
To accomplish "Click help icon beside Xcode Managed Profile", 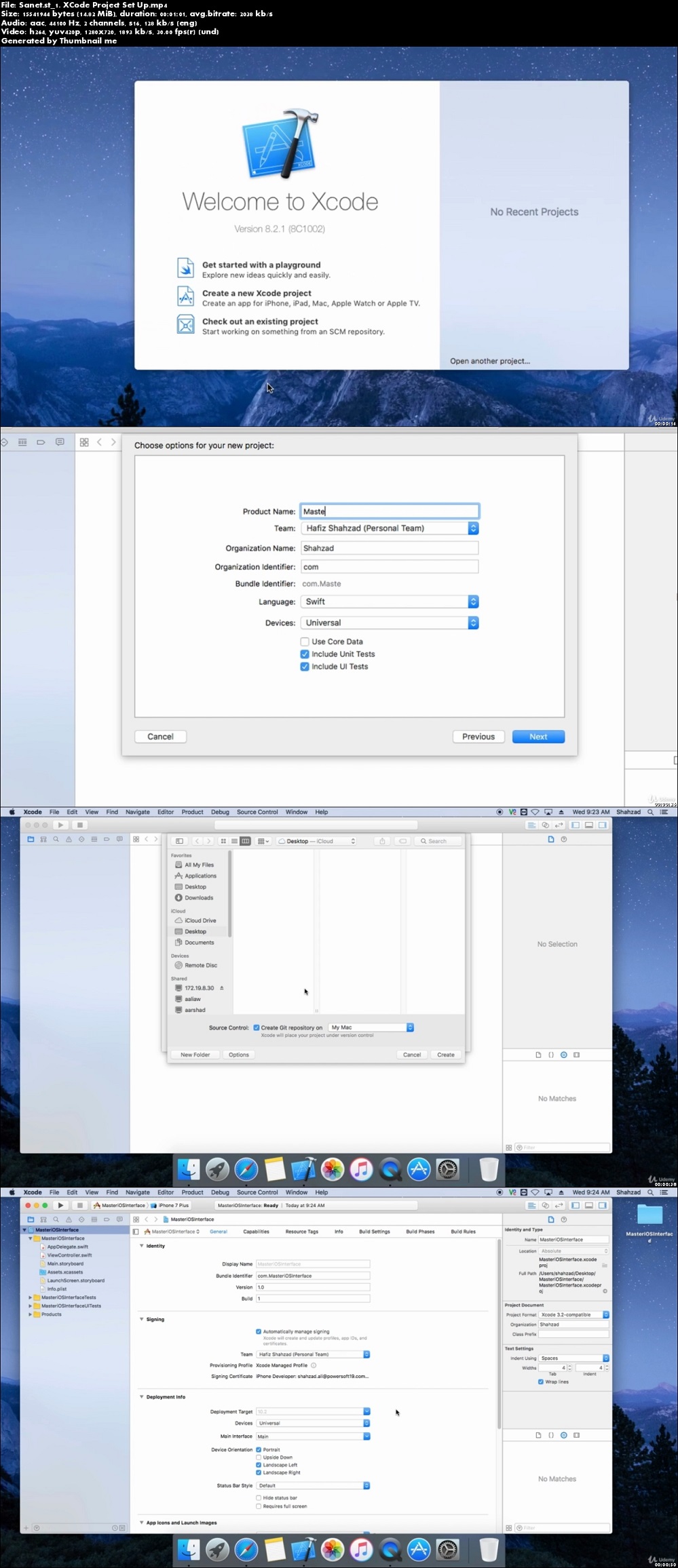I will 314,1365.
